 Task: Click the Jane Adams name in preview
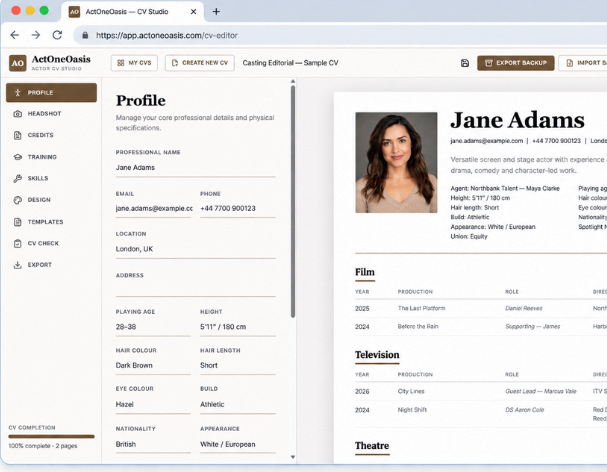coord(518,120)
